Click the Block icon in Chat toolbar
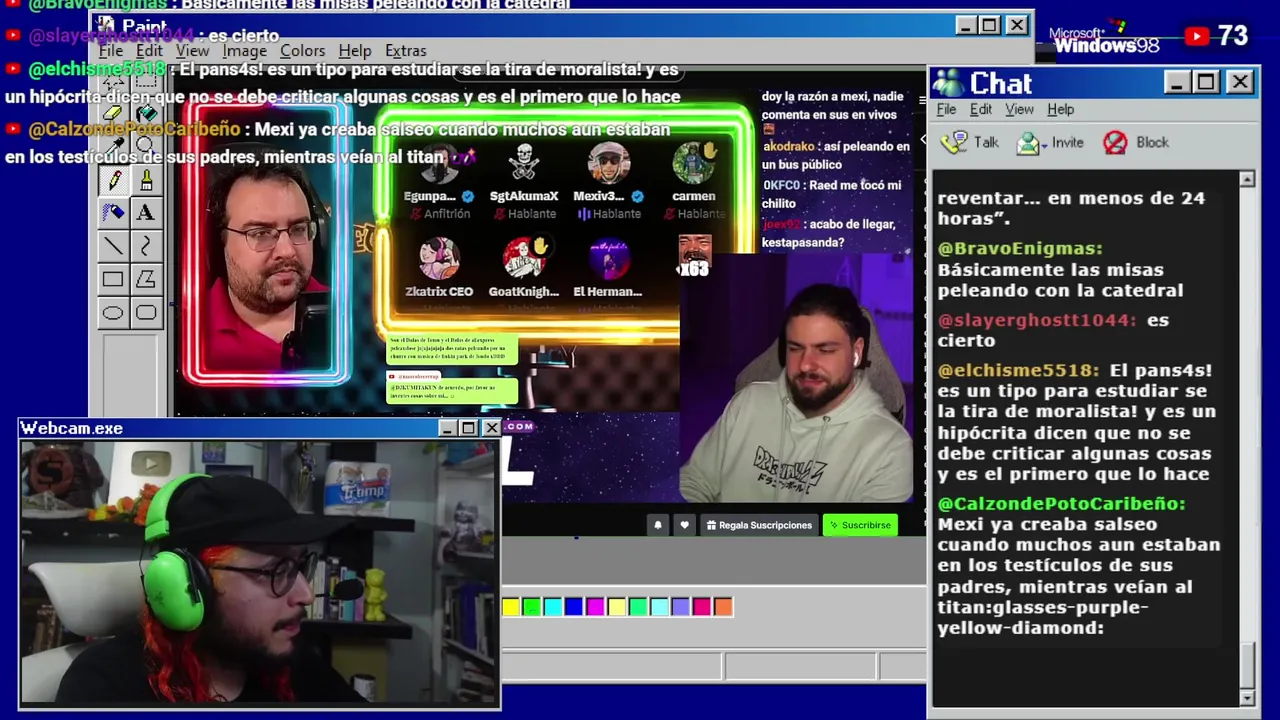This screenshot has height=720, width=1280. [1115, 143]
